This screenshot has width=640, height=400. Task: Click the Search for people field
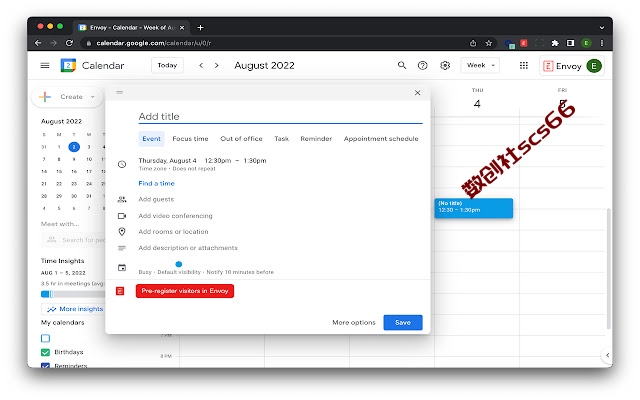pos(73,240)
